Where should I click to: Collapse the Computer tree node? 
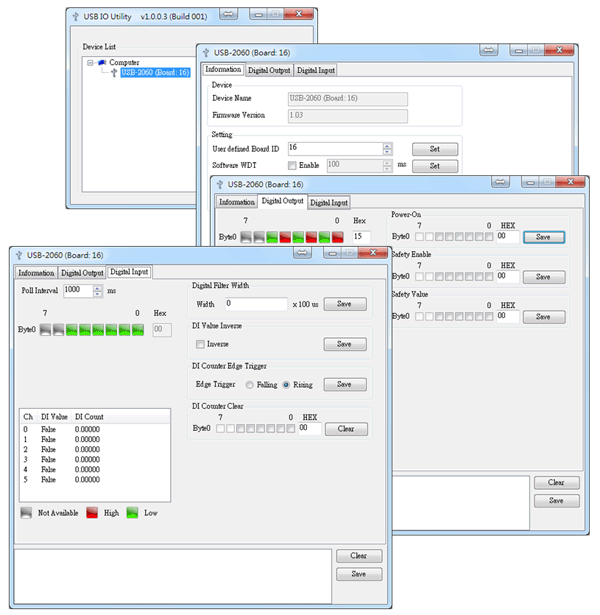click(90, 63)
